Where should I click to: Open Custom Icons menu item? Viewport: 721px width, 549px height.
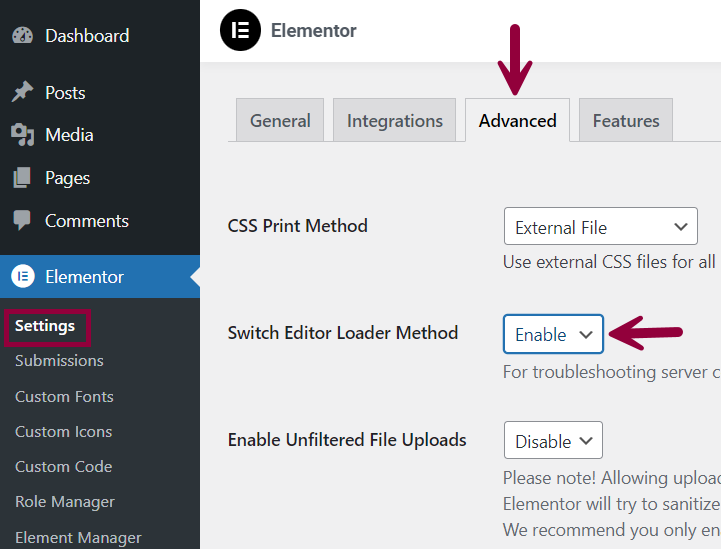[x=63, y=432]
